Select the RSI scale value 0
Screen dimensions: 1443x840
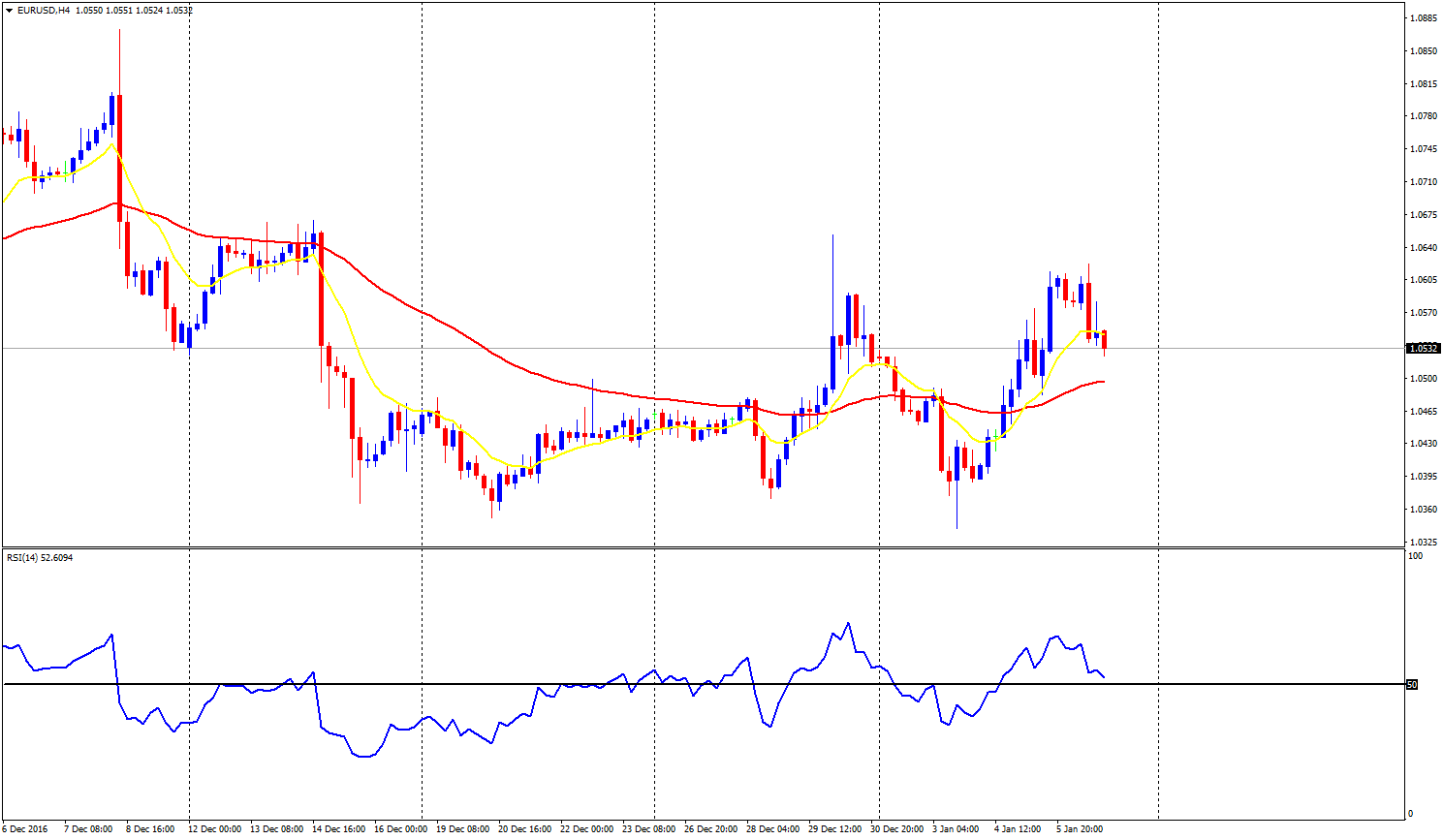point(1410,814)
